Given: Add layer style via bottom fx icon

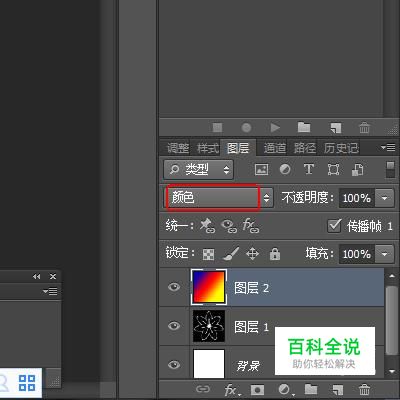Looking at the screenshot, I should pos(232,389).
